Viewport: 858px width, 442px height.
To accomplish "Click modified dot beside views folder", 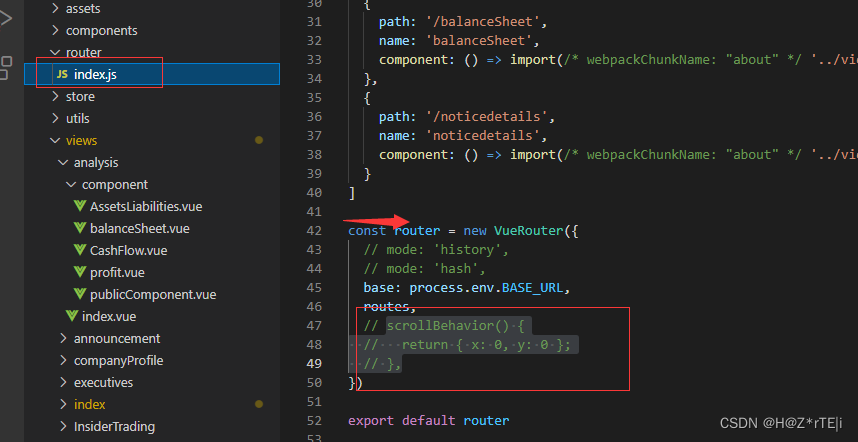I will 259,140.
